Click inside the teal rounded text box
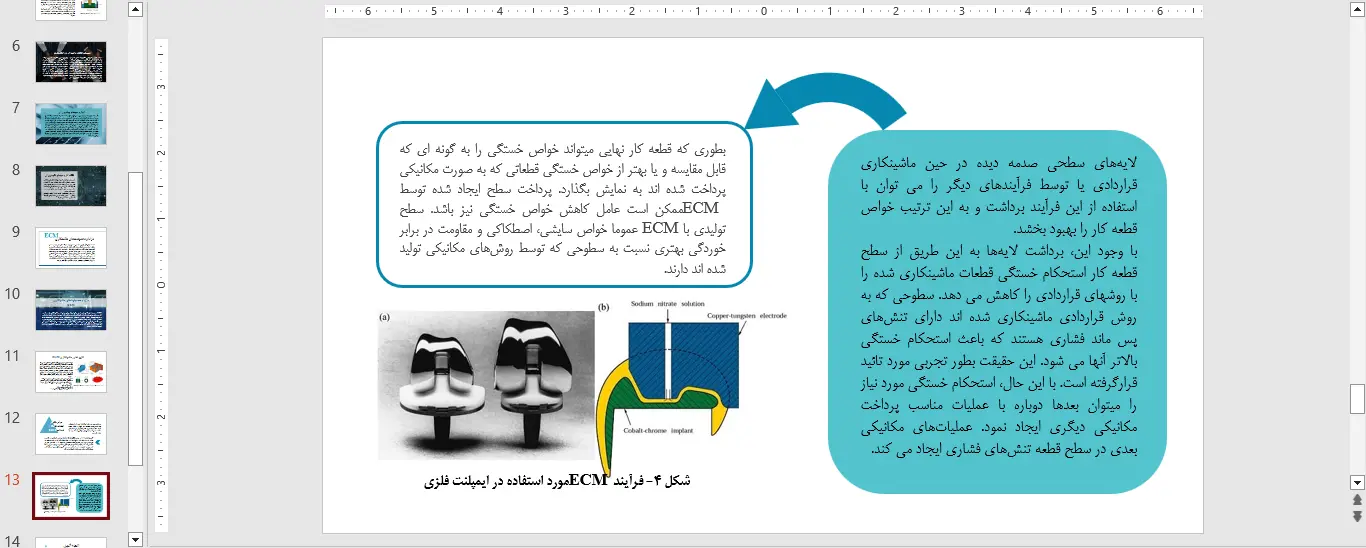1366x548 pixels. (998, 310)
